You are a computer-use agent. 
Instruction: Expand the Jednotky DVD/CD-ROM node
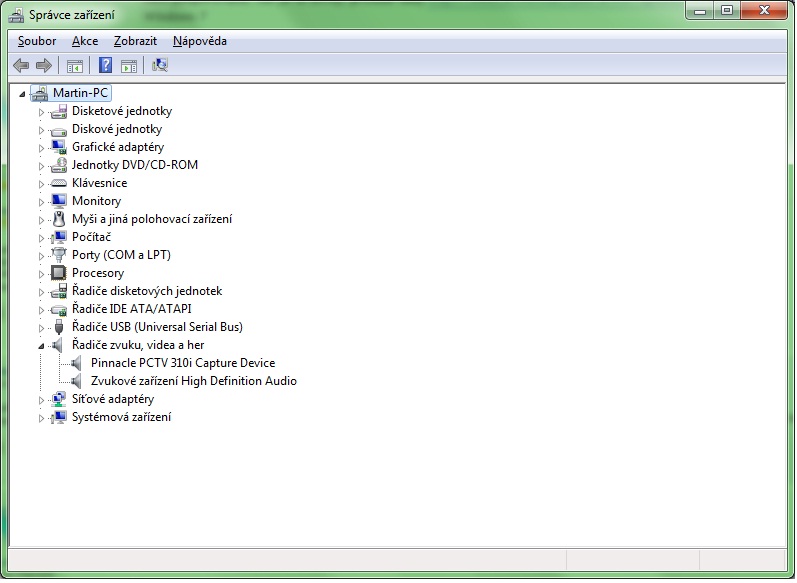(41, 166)
